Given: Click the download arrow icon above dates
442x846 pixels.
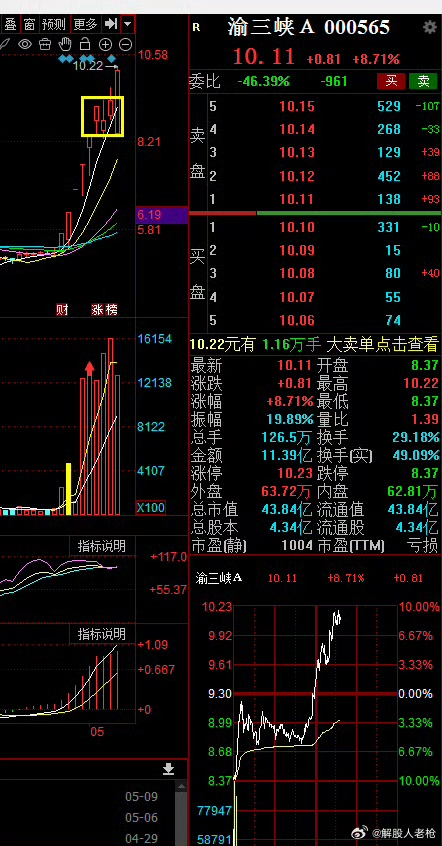Looking at the screenshot, I should tap(168, 769).
